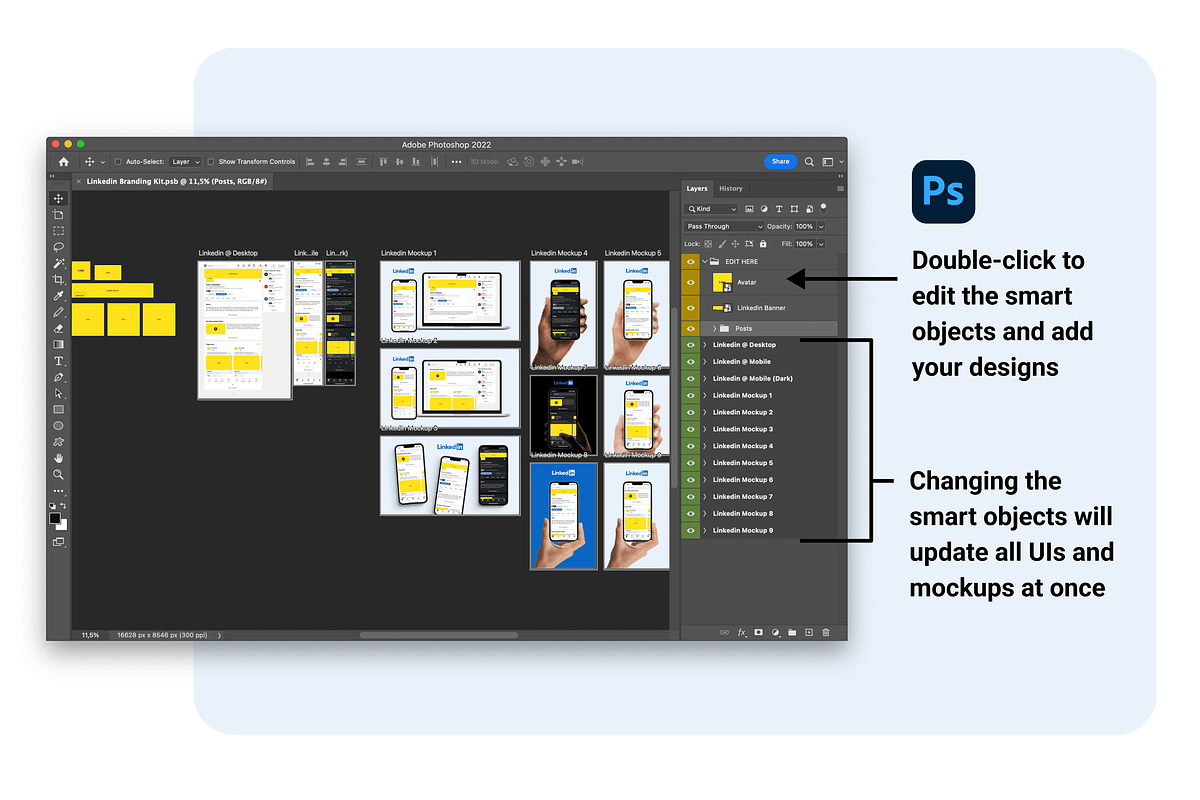Screen dimensions: 1200x800
Task: Create a new adjustment layer icon
Action: (775, 632)
